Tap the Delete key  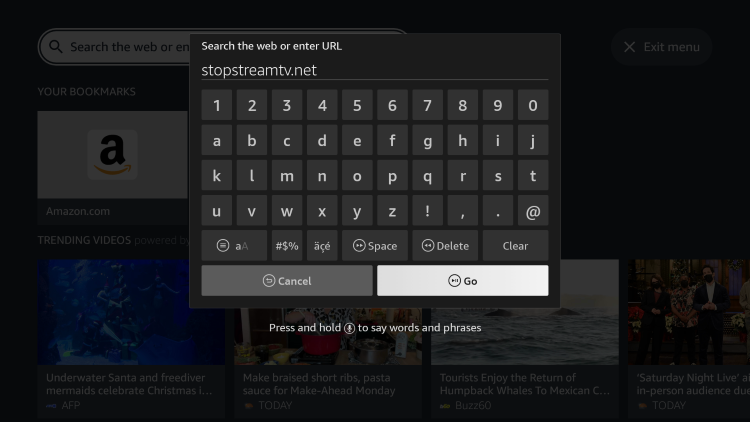pos(445,245)
